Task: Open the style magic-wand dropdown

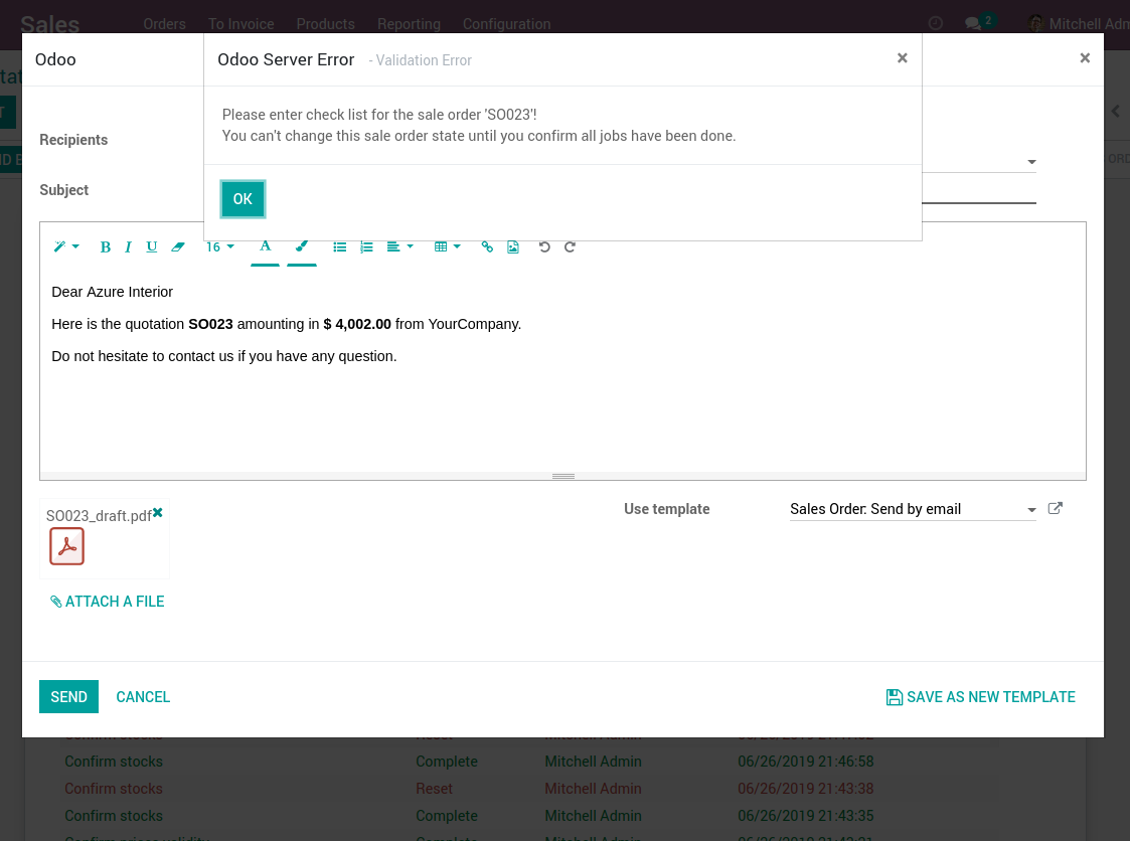Action: pyautogui.click(x=66, y=246)
